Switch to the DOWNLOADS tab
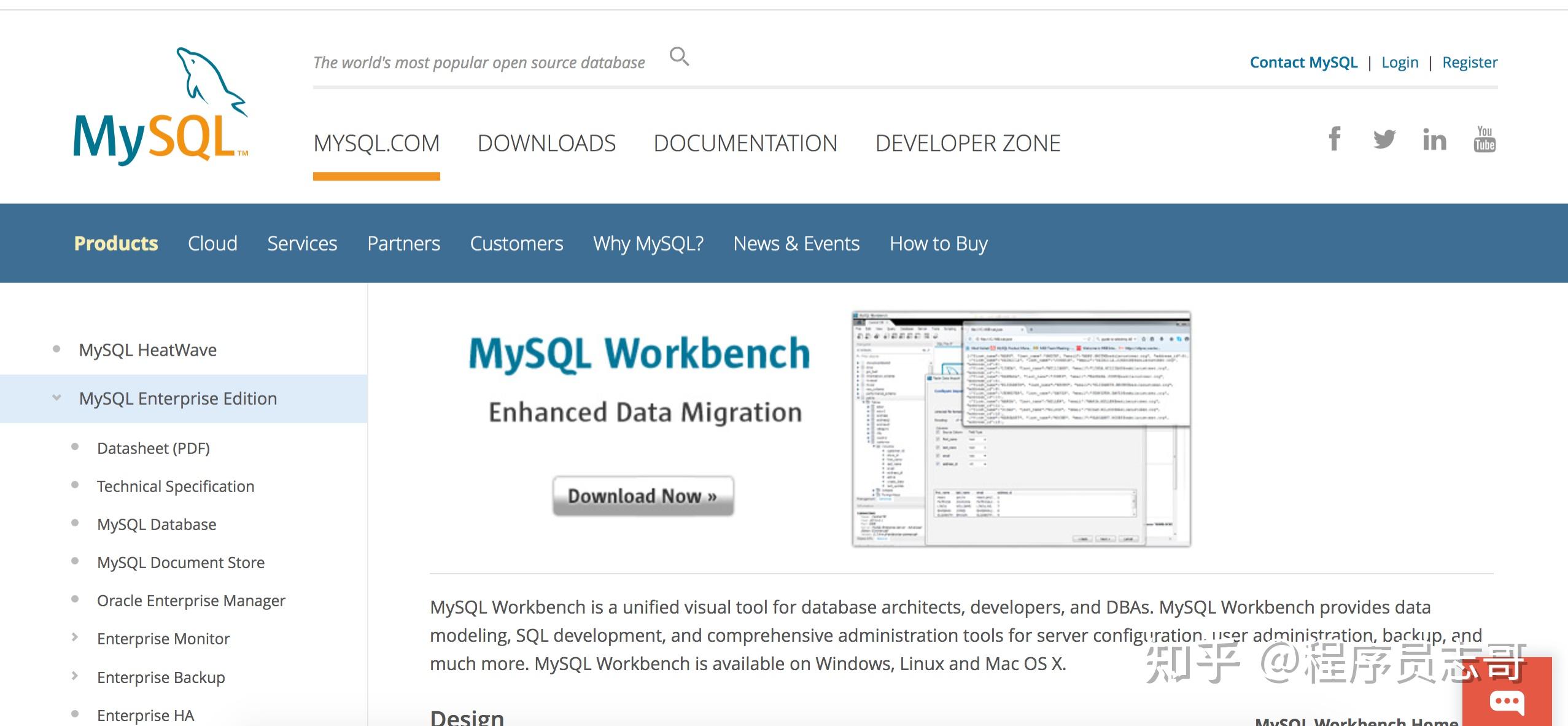The width and height of the screenshot is (1568, 726). [x=546, y=143]
